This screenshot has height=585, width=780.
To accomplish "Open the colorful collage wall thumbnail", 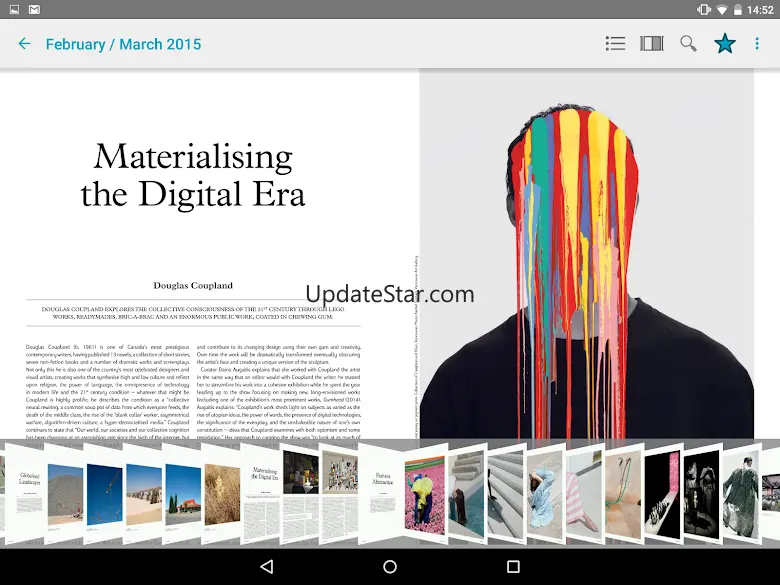I will coord(339,493).
